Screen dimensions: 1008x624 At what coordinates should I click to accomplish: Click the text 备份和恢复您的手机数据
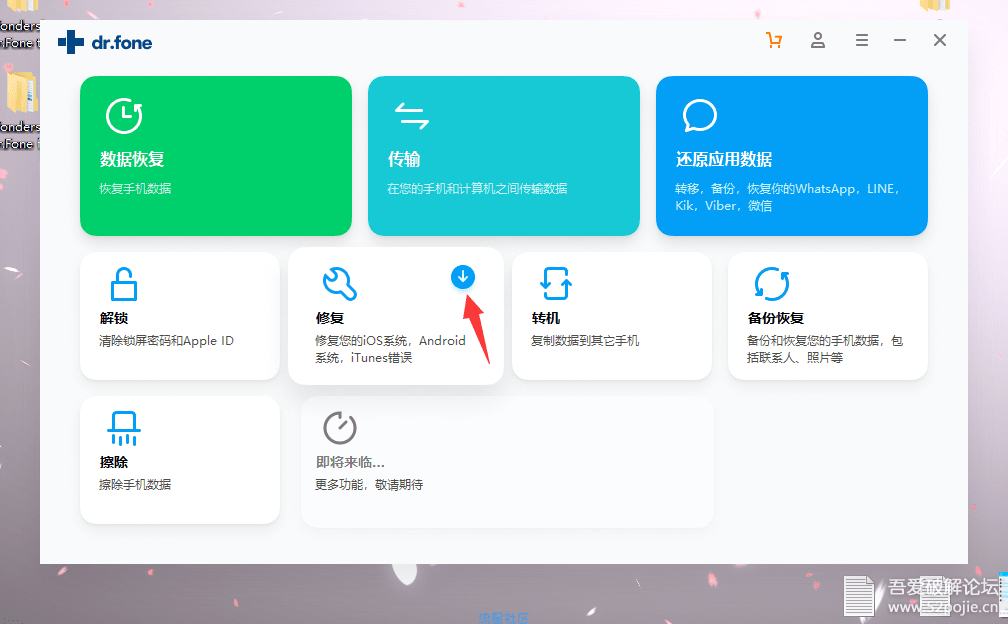click(825, 349)
